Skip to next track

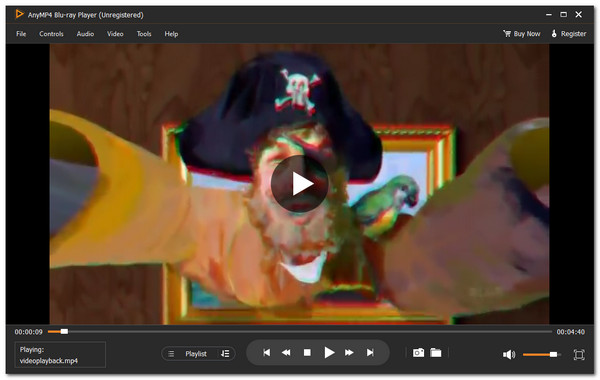tap(370, 352)
